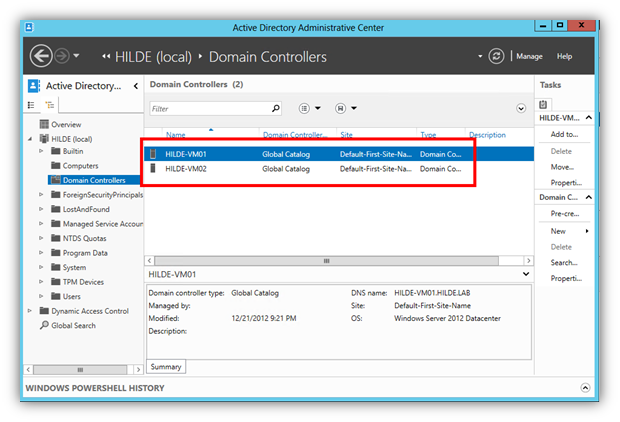This screenshot has width=620, height=422.
Task: Sort by the Name column header
Action: pyautogui.click(x=176, y=135)
